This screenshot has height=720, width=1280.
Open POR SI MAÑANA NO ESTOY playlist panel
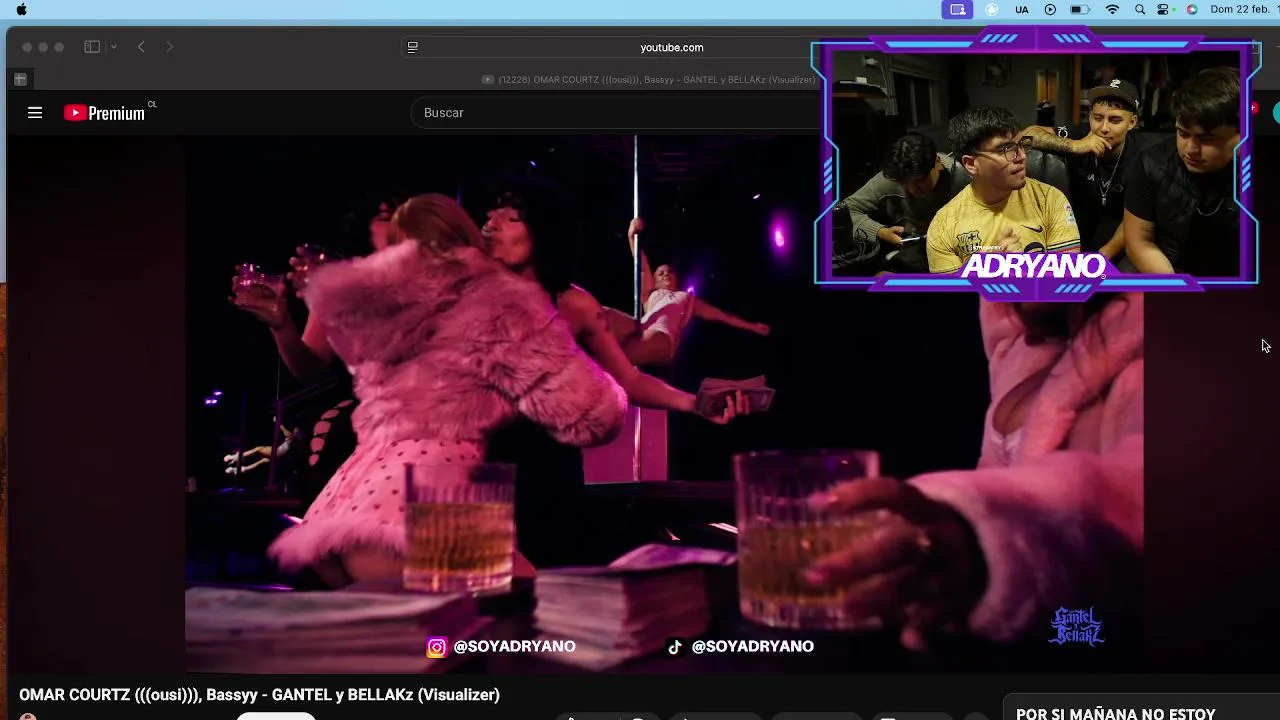[1116, 714]
